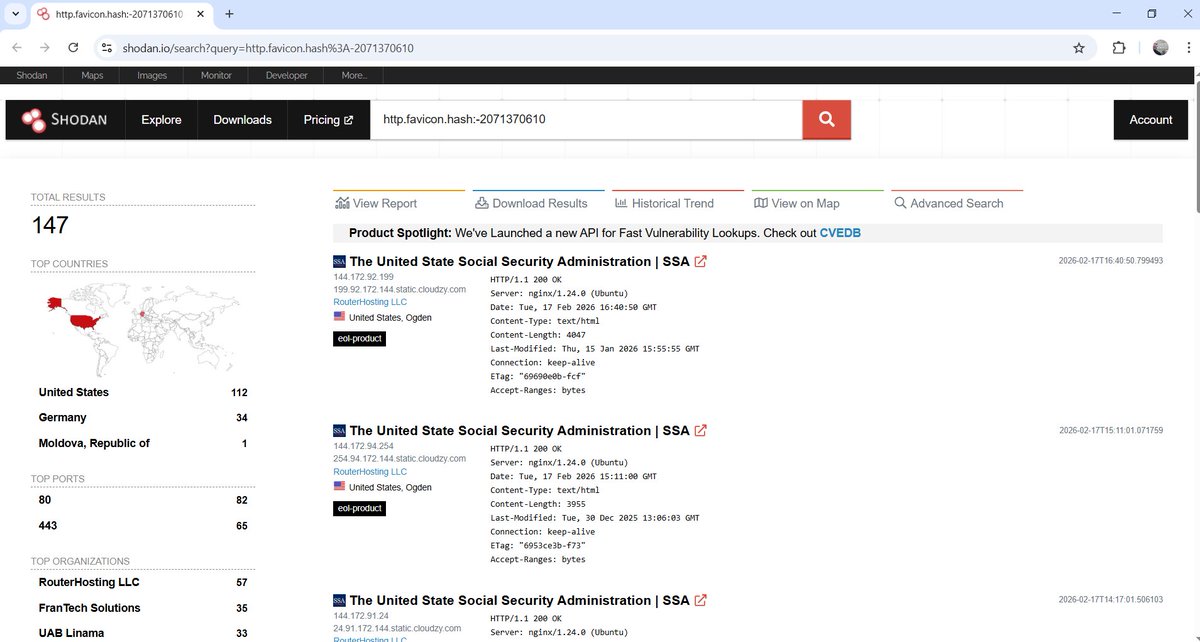Filter by Moldova, Republic of
The width and height of the screenshot is (1200, 642).
(94, 443)
